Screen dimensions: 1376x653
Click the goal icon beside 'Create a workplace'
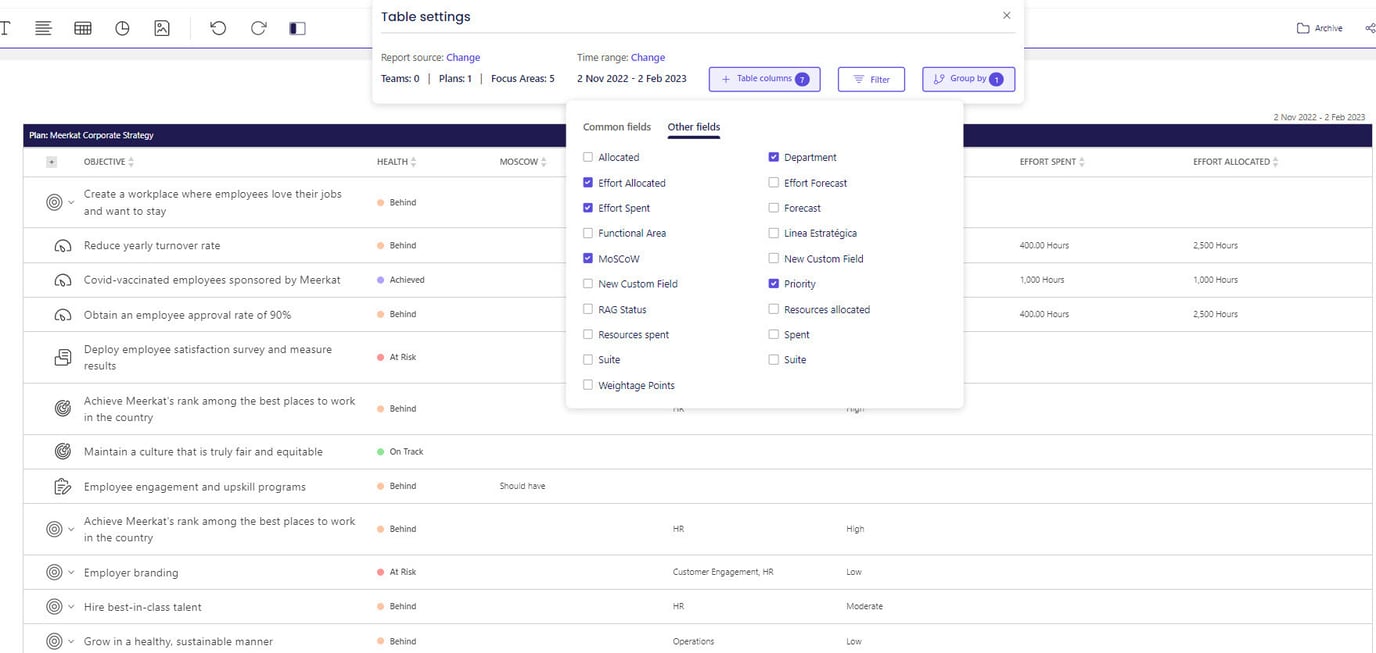pyautogui.click(x=54, y=202)
